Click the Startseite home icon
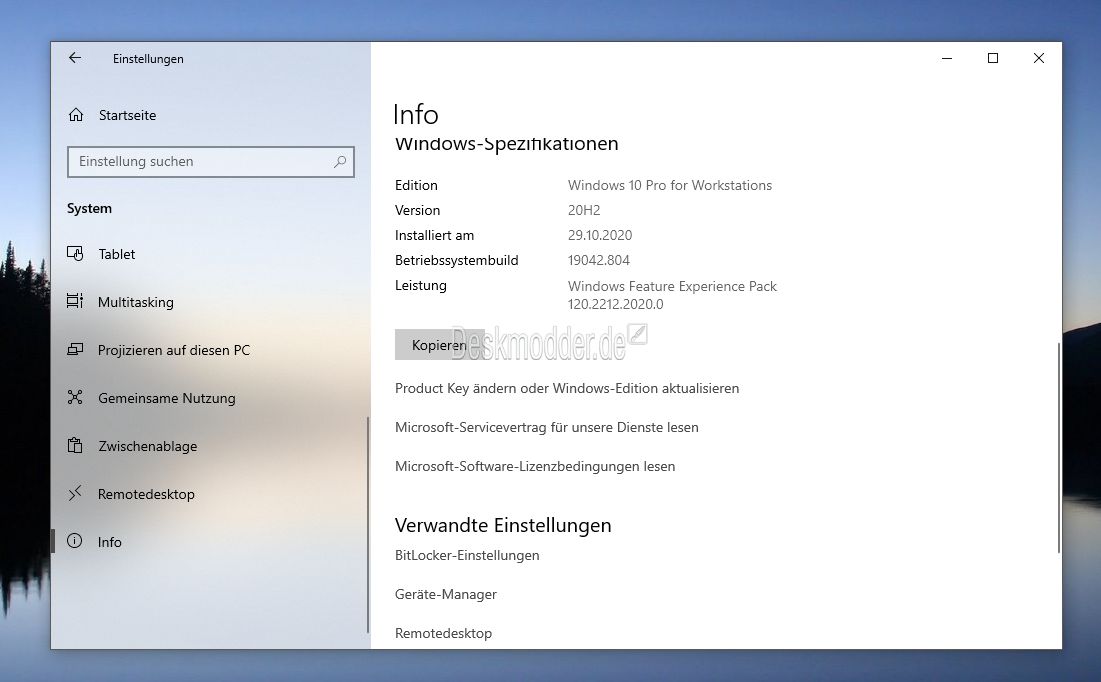 (76, 114)
